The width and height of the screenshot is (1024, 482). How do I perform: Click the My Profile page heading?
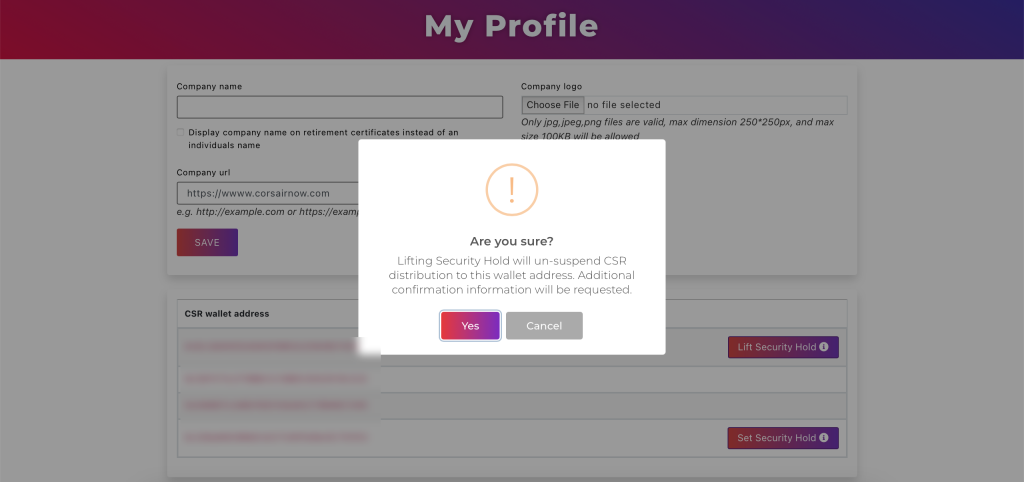pyautogui.click(x=511, y=26)
